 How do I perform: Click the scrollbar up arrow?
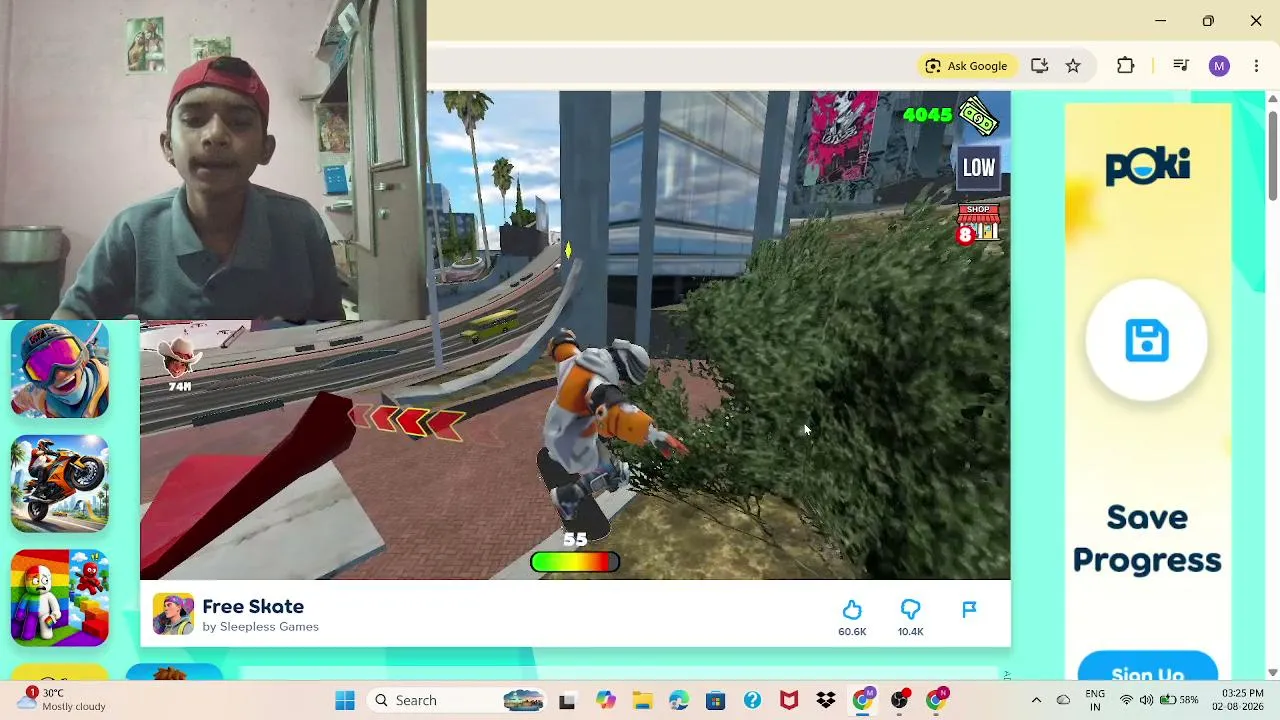pos(1272,98)
